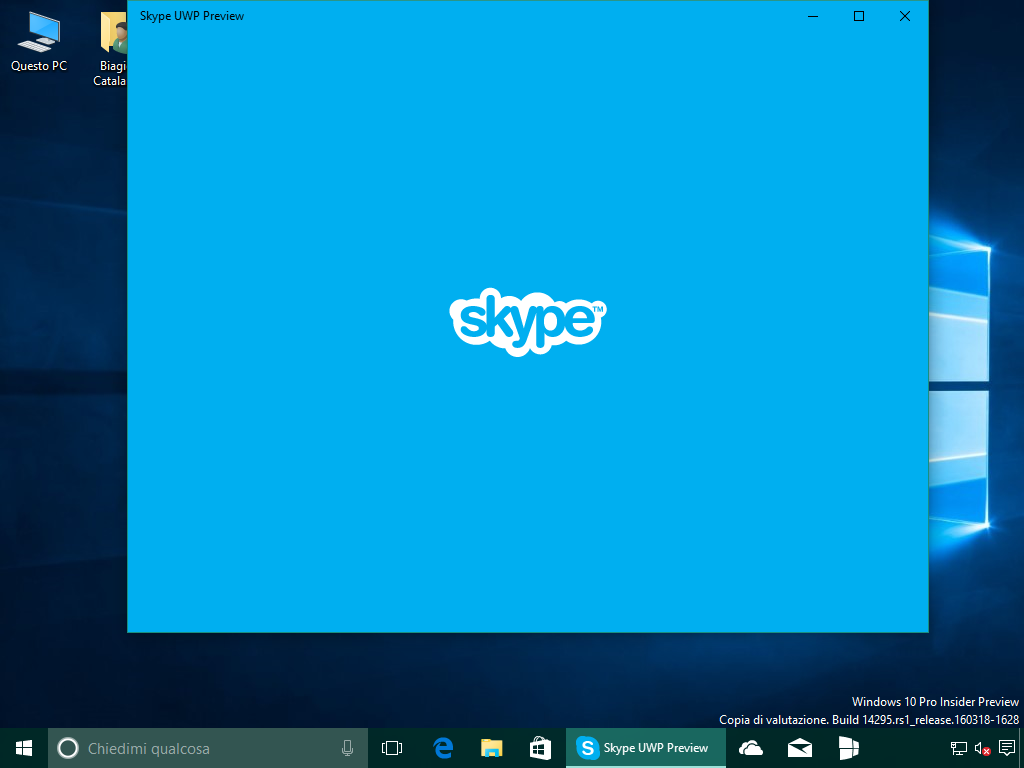Open OneDrive cloud icon in taskbar
The height and width of the screenshot is (768, 1024).
point(751,748)
